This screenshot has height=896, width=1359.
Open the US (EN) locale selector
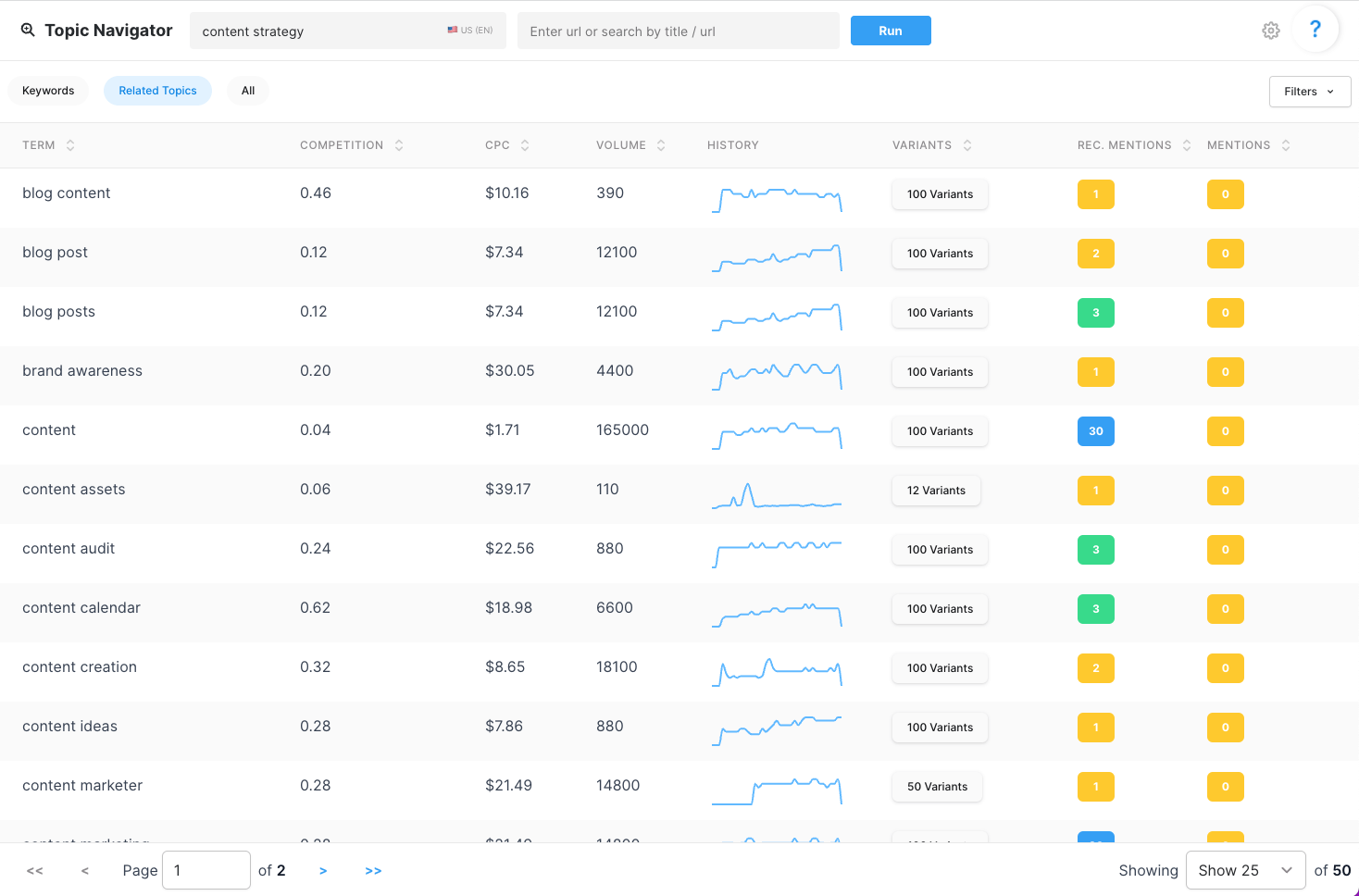tap(469, 29)
